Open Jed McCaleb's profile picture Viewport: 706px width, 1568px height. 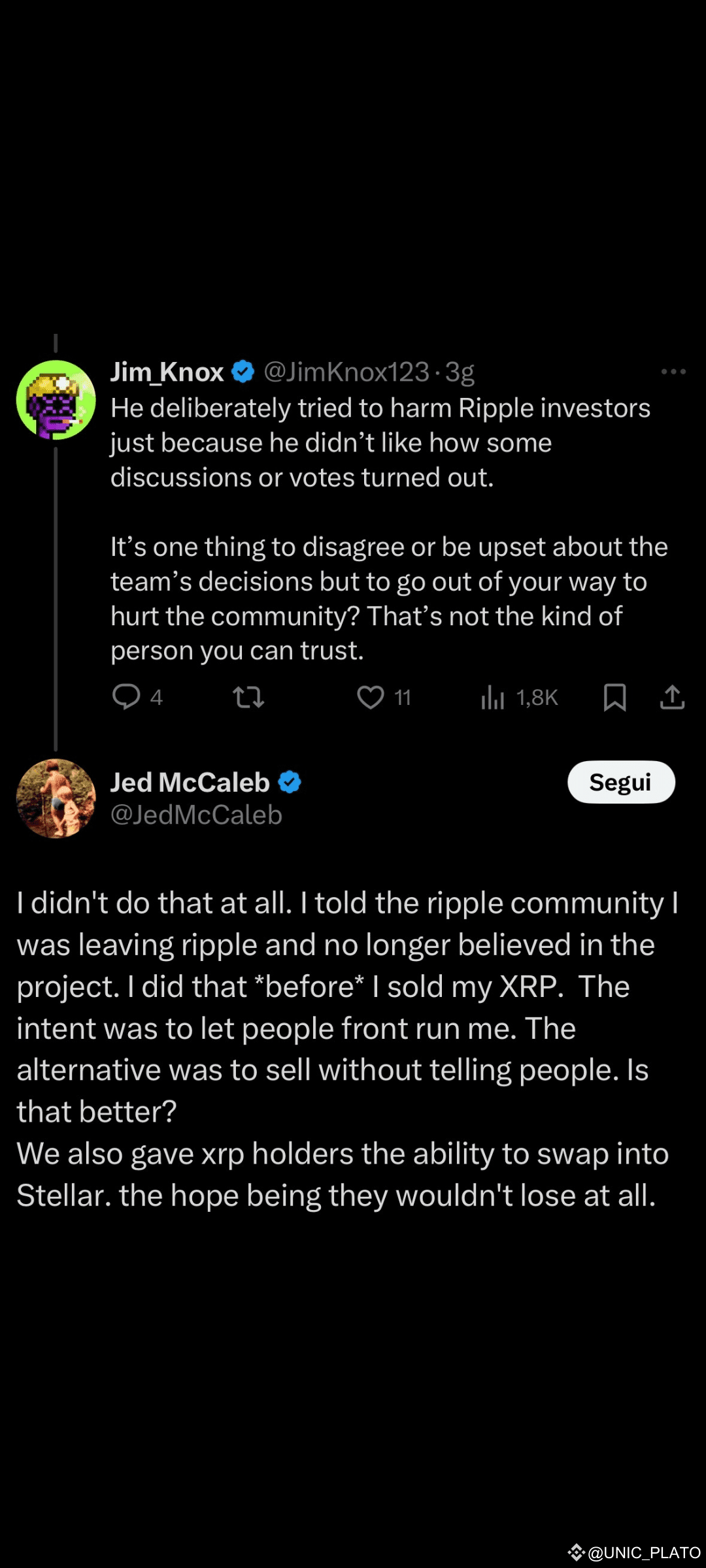[x=56, y=798]
